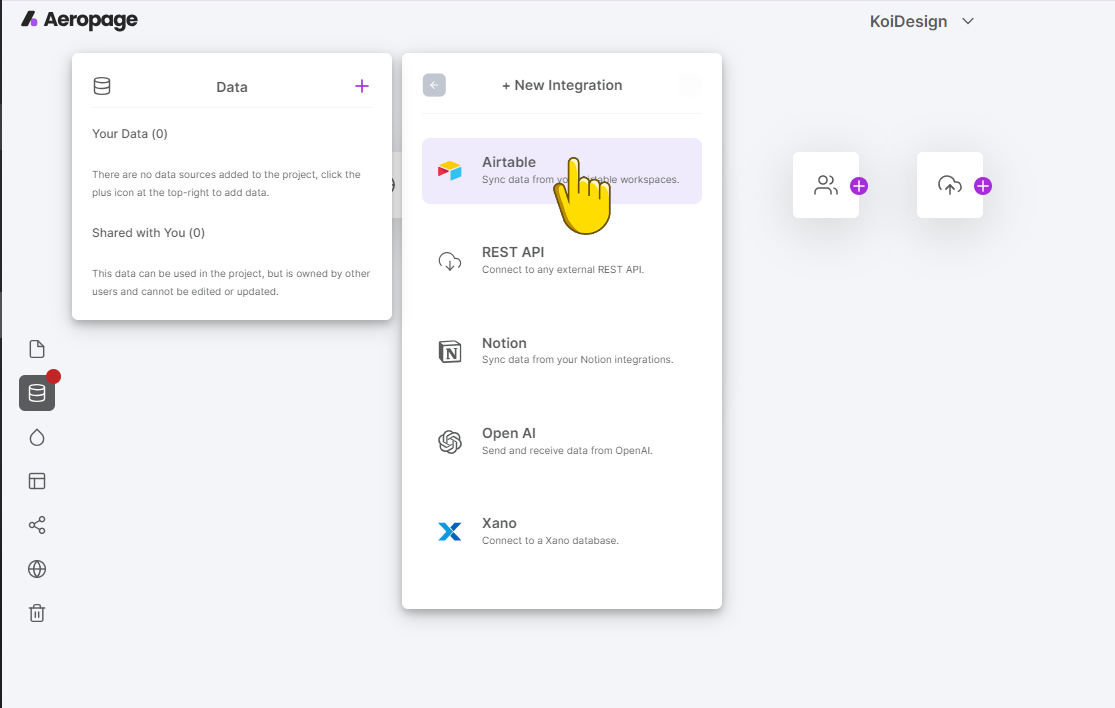The height and width of the screenshot is (708, 1115).
Task: Add users with the purple plus badge
Action: coord(859,186)
